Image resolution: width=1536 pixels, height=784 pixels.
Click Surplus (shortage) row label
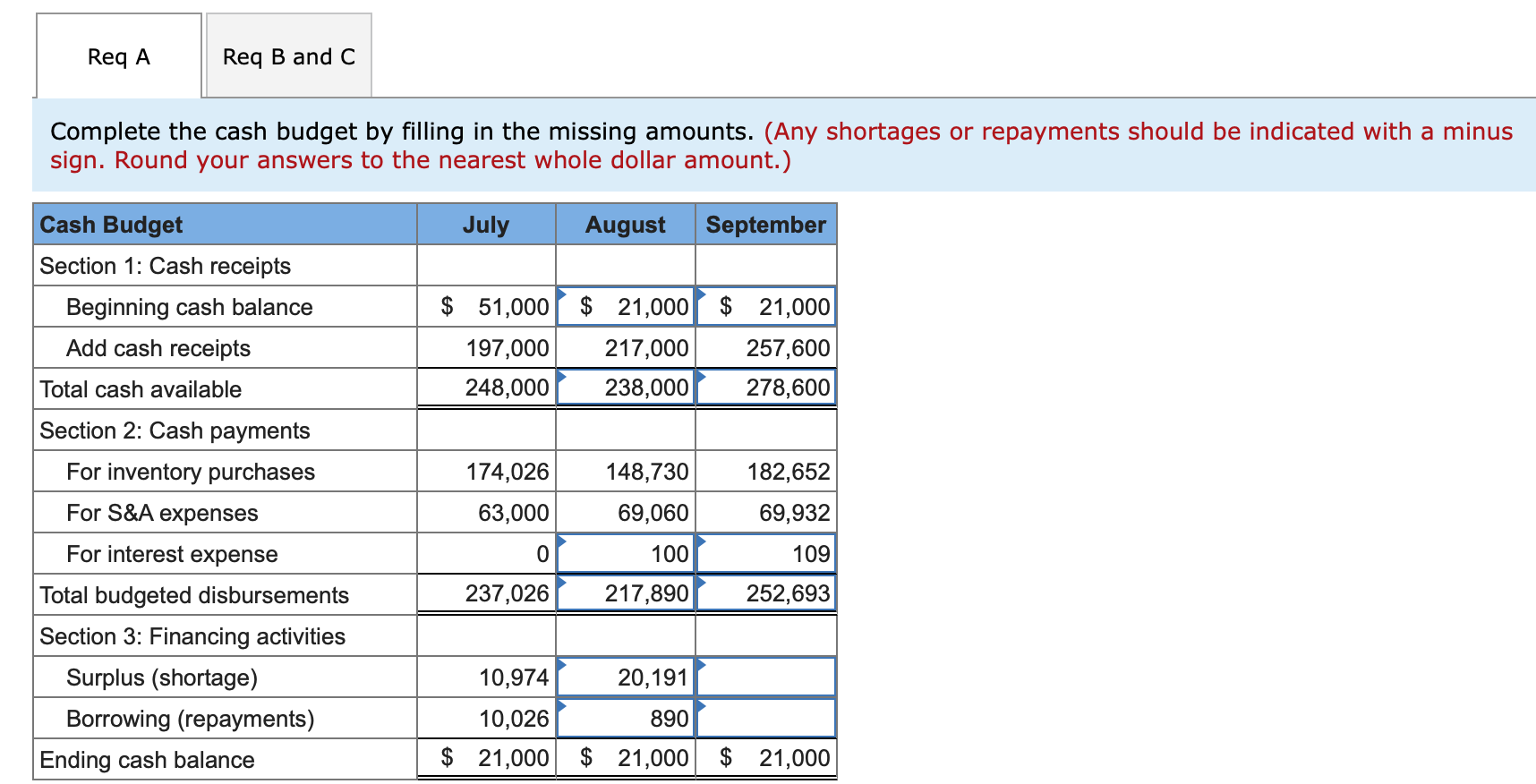162,677
